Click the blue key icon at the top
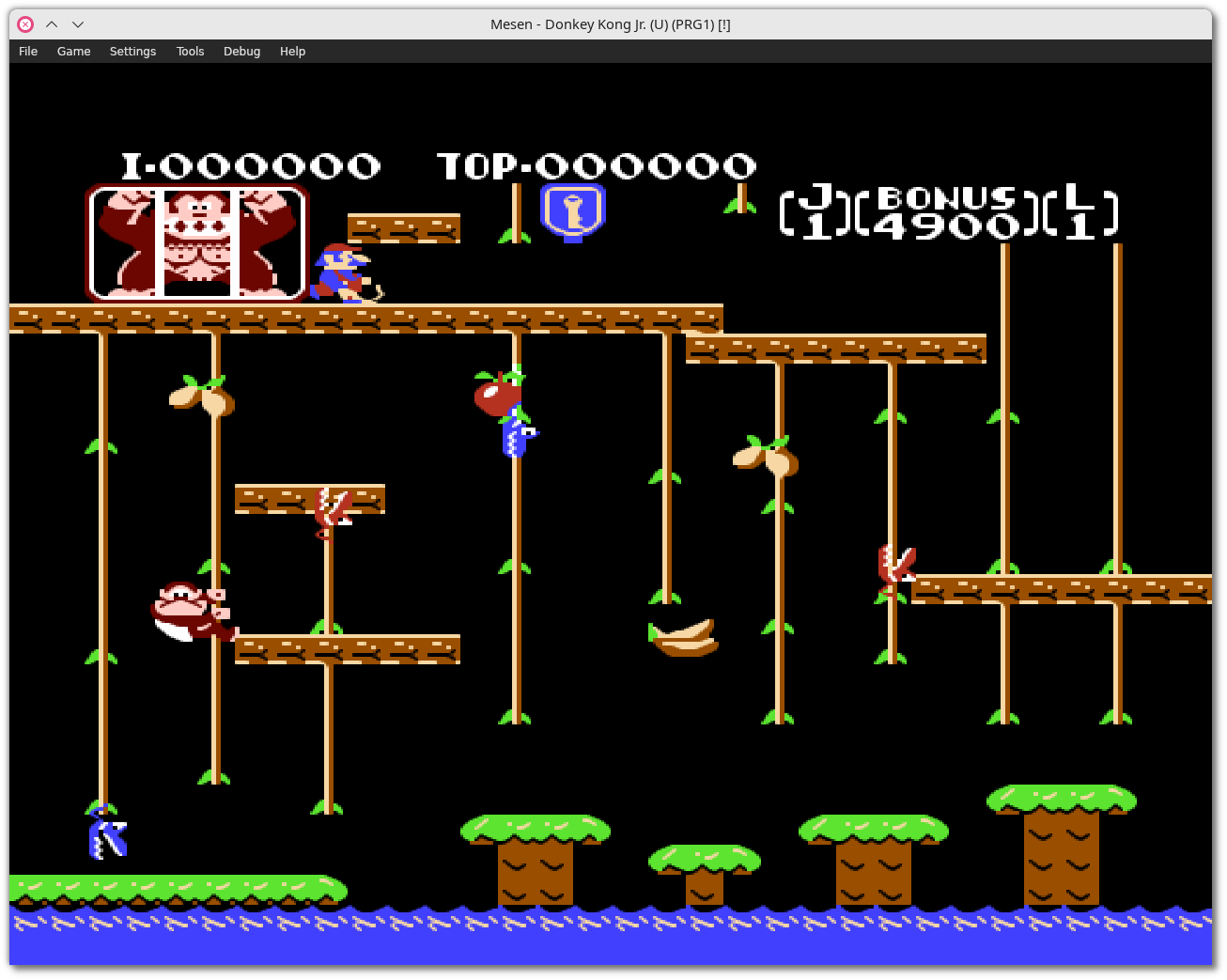 (x=573, y=212)
